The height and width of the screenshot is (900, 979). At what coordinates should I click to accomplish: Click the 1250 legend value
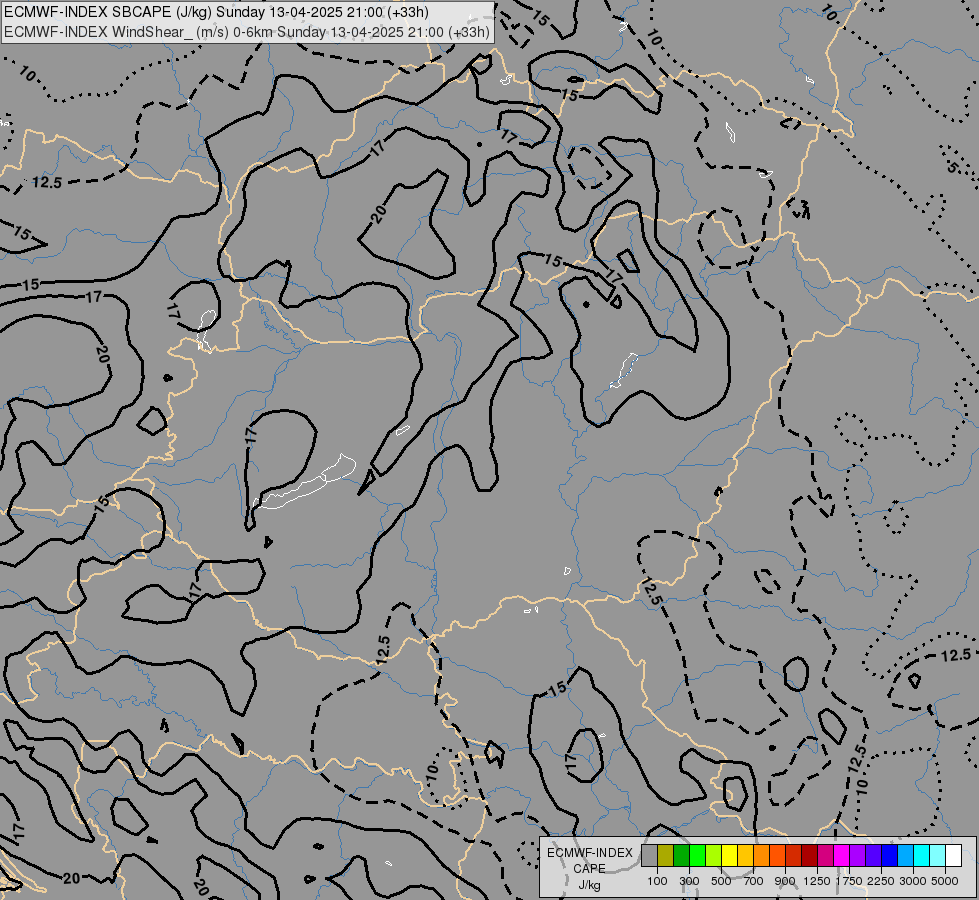pos(817,881)
